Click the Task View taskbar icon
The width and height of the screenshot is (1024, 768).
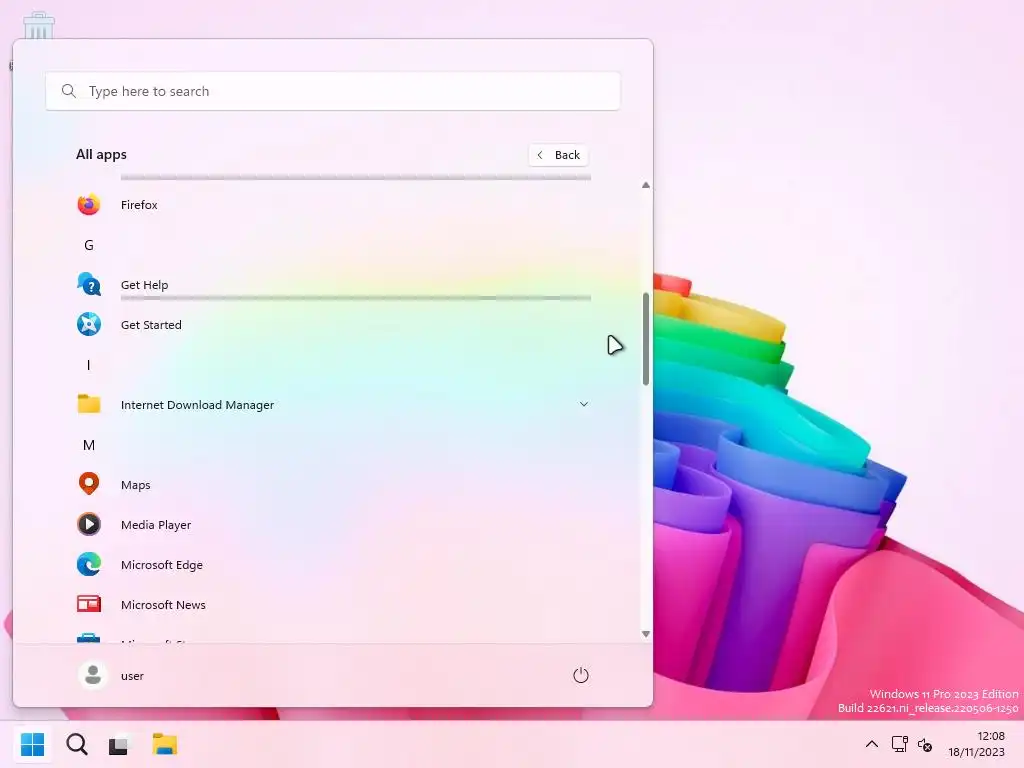tap(118, 745)
